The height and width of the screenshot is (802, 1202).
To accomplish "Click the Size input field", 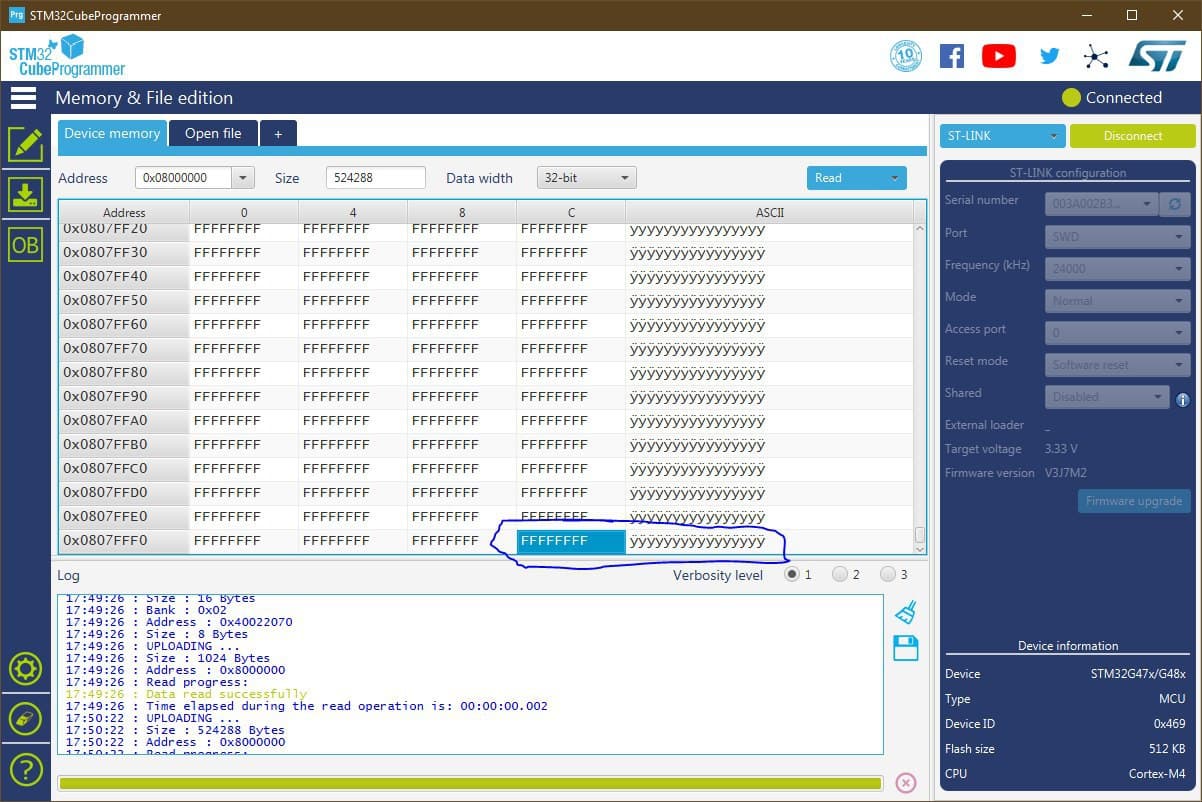I will pyautogui.click(x=376, y=178).
